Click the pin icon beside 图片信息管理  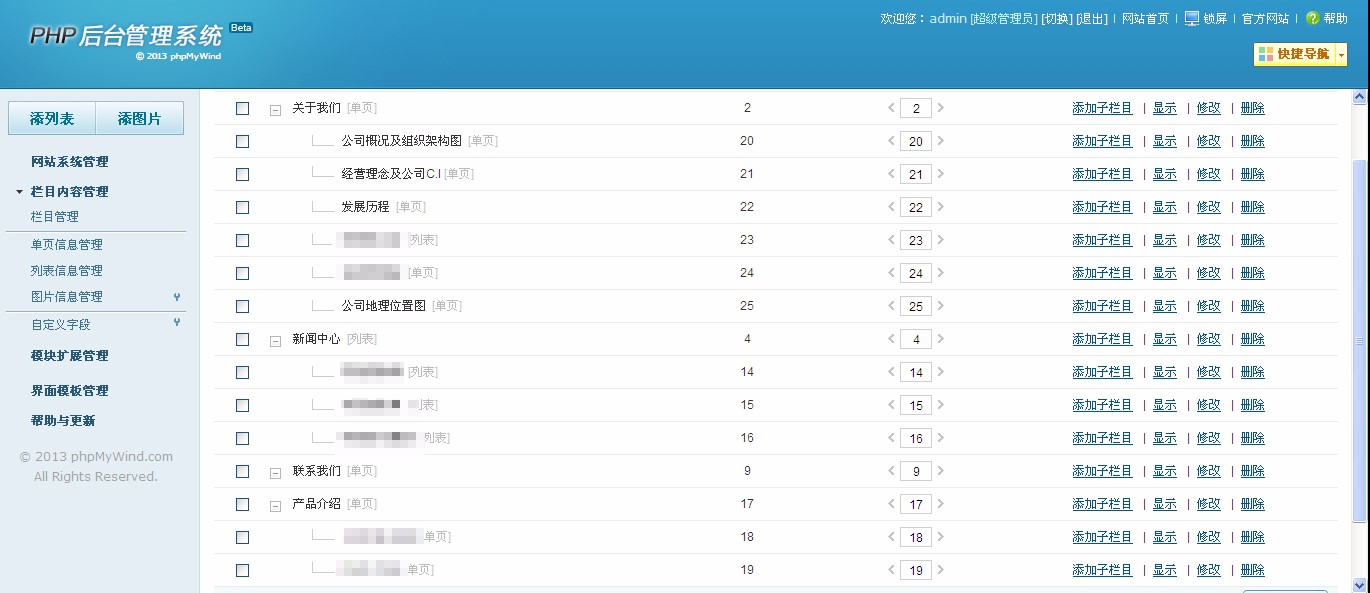tap(176, 296)
